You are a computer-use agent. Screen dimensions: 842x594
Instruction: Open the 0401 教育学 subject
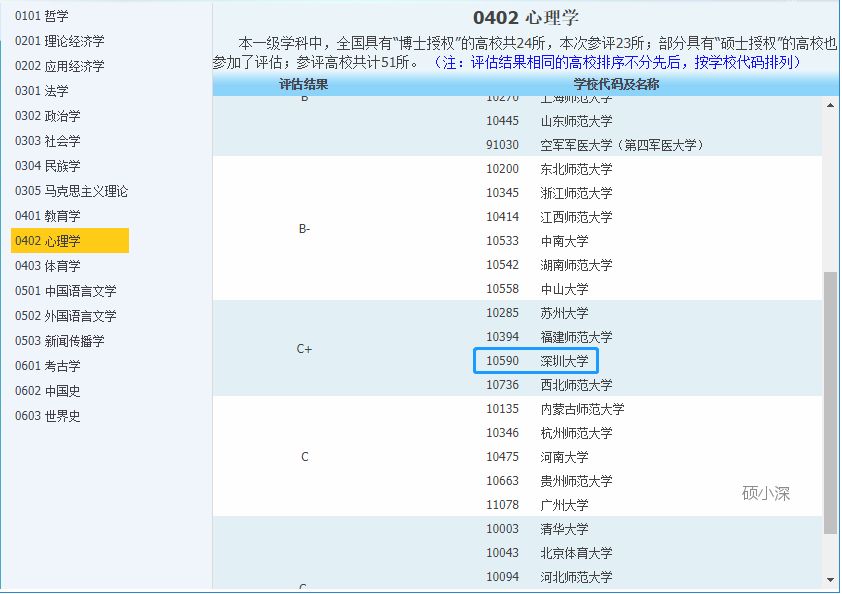(48, 216)
